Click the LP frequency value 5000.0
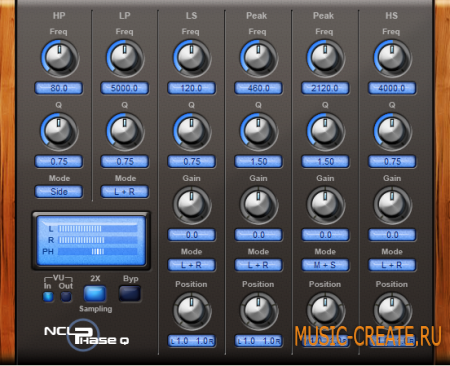Screen dimensions: 450x366 coord(125,88)
